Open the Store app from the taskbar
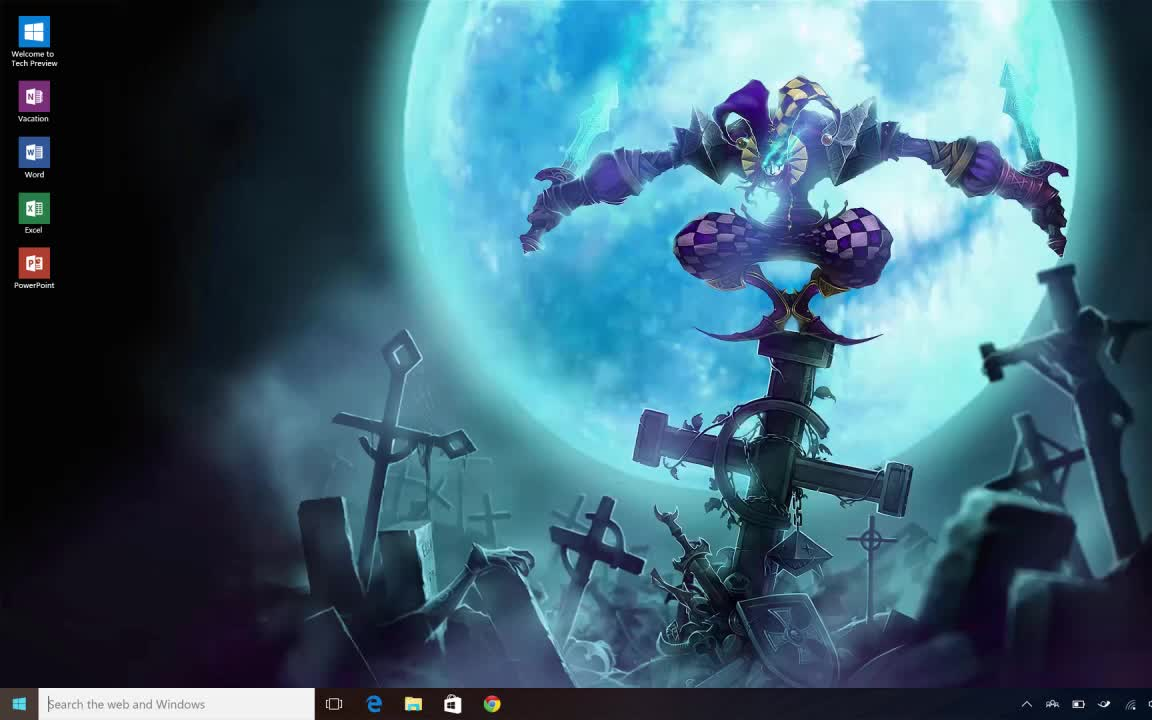This screenshot has width=1152, height=720. 453,704
